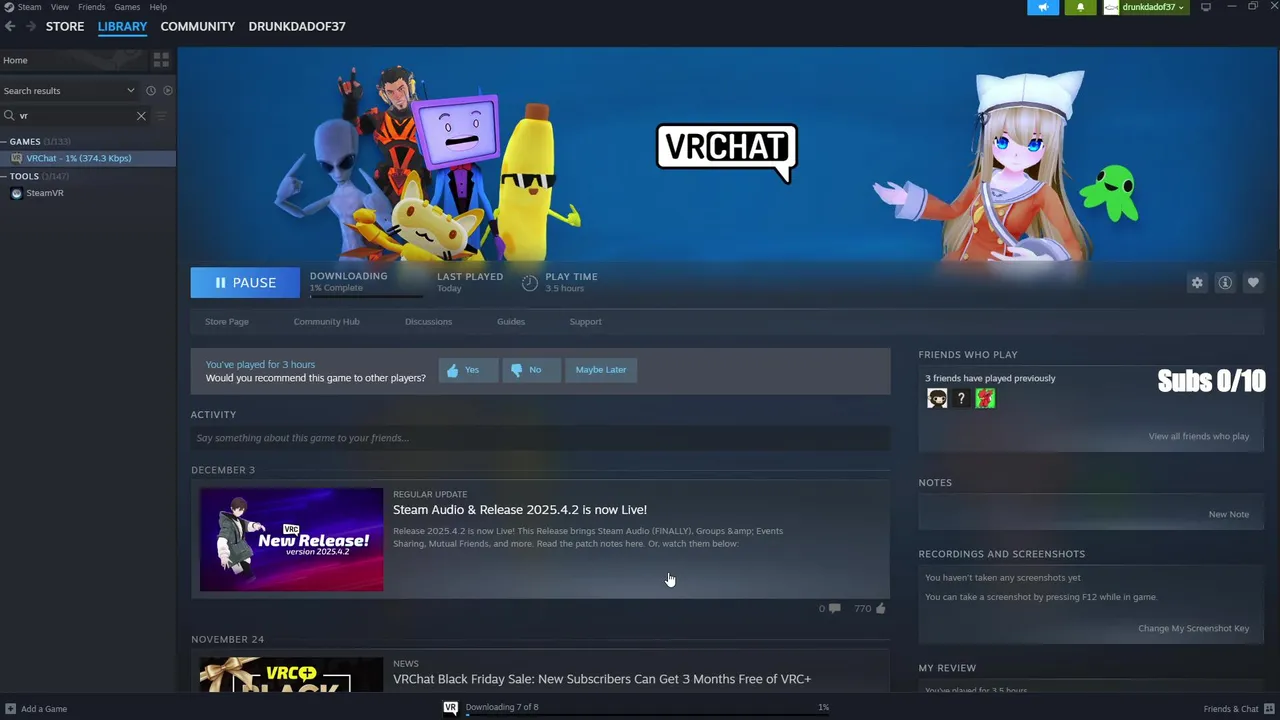Screen dimensions: 1280x720
Task: Open the View menu
Action: click(x=60, y=7)
